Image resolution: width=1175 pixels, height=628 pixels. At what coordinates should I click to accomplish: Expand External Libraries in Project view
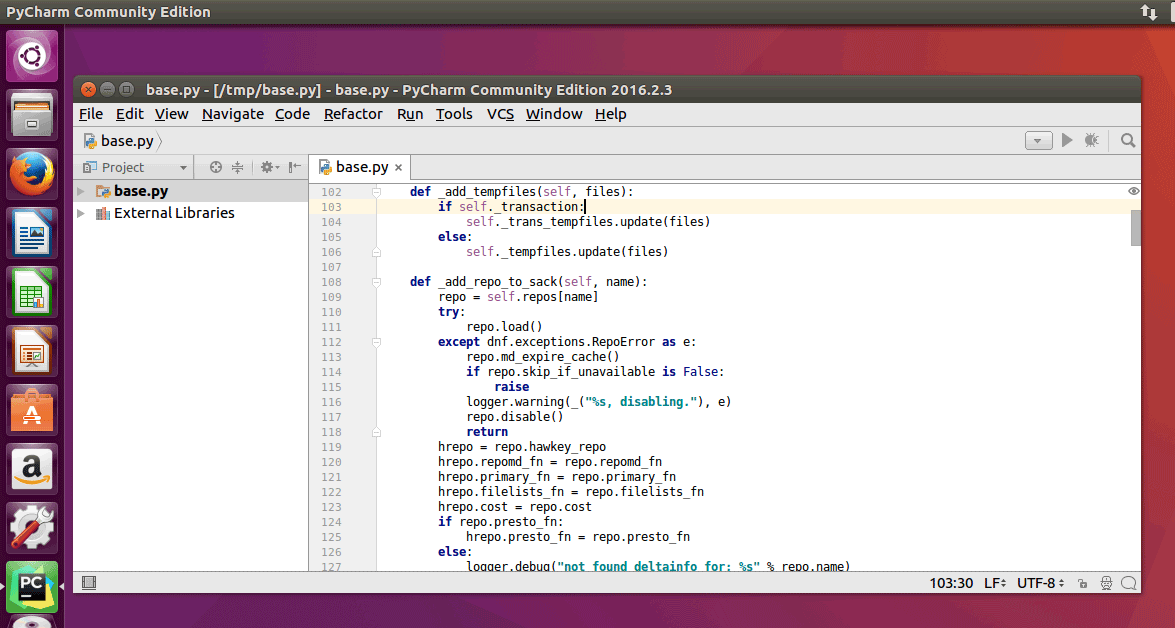(81, 213)
